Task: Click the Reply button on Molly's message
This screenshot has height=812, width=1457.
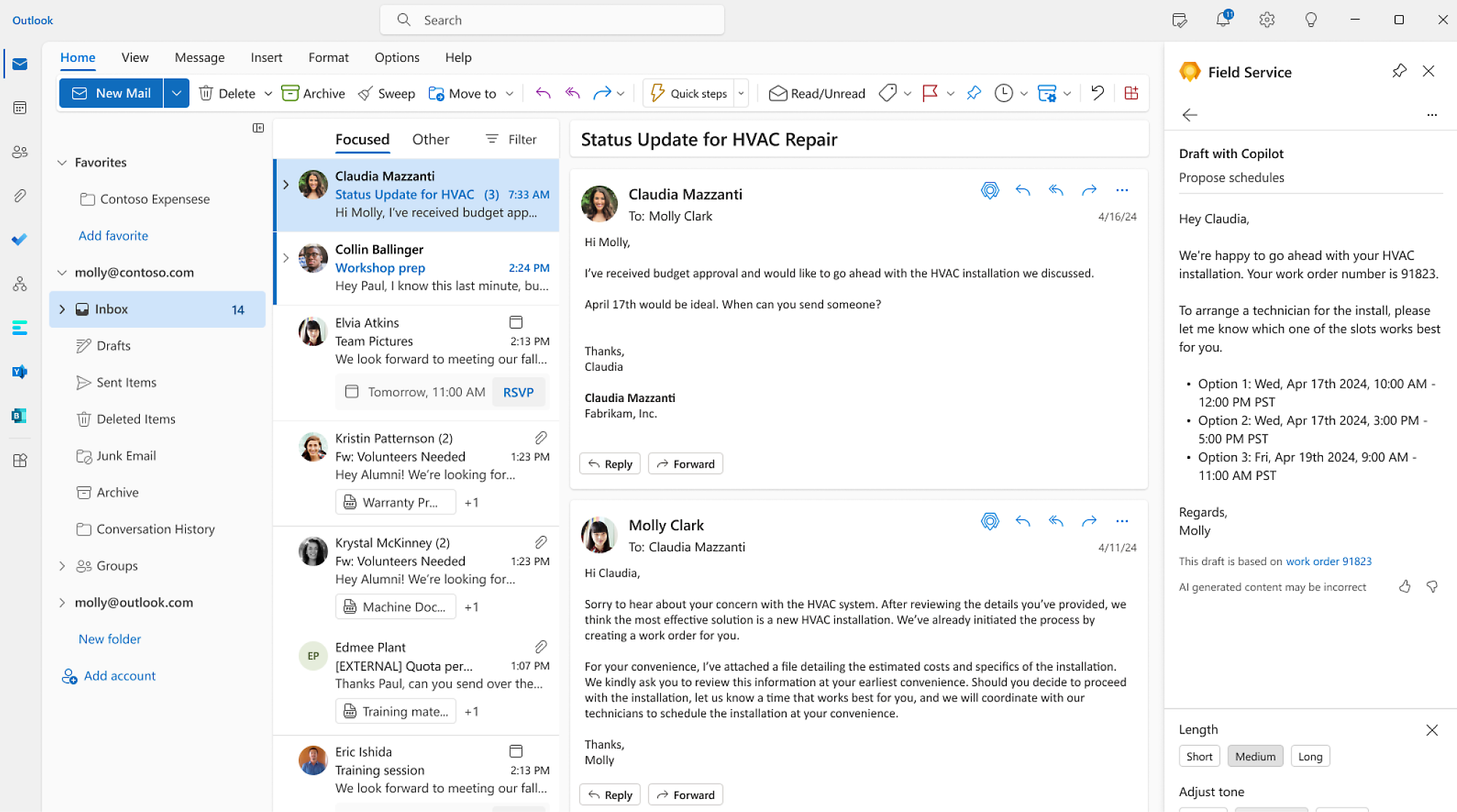Action: coord(610,794)
